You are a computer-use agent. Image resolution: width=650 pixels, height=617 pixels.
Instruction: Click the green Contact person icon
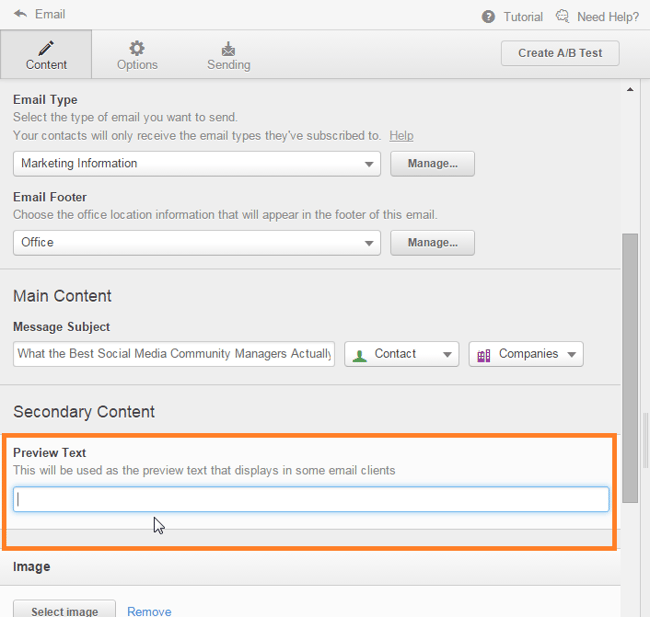(360, 354)
